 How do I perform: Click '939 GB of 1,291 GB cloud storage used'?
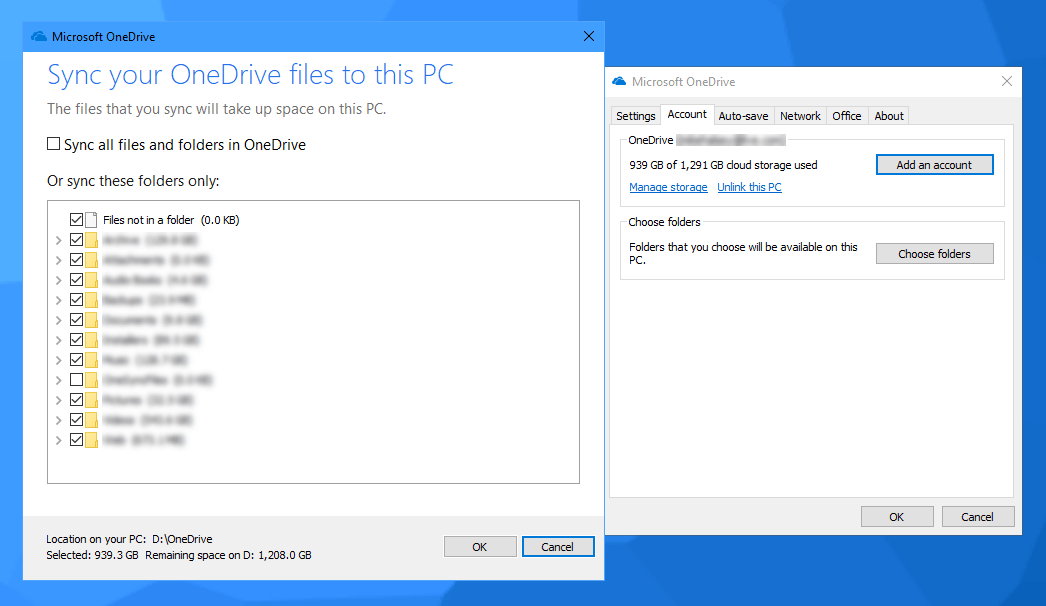tap(723, 165)
